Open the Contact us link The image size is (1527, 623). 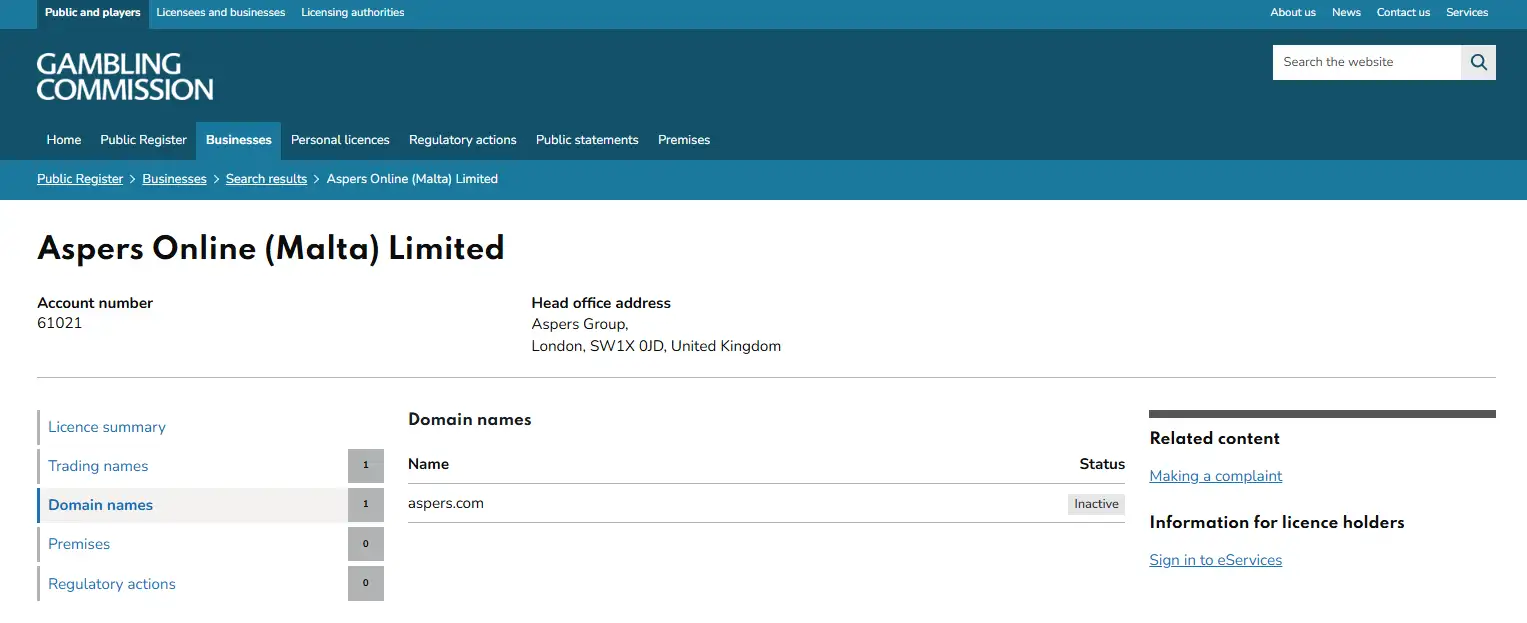[1403, 13]
